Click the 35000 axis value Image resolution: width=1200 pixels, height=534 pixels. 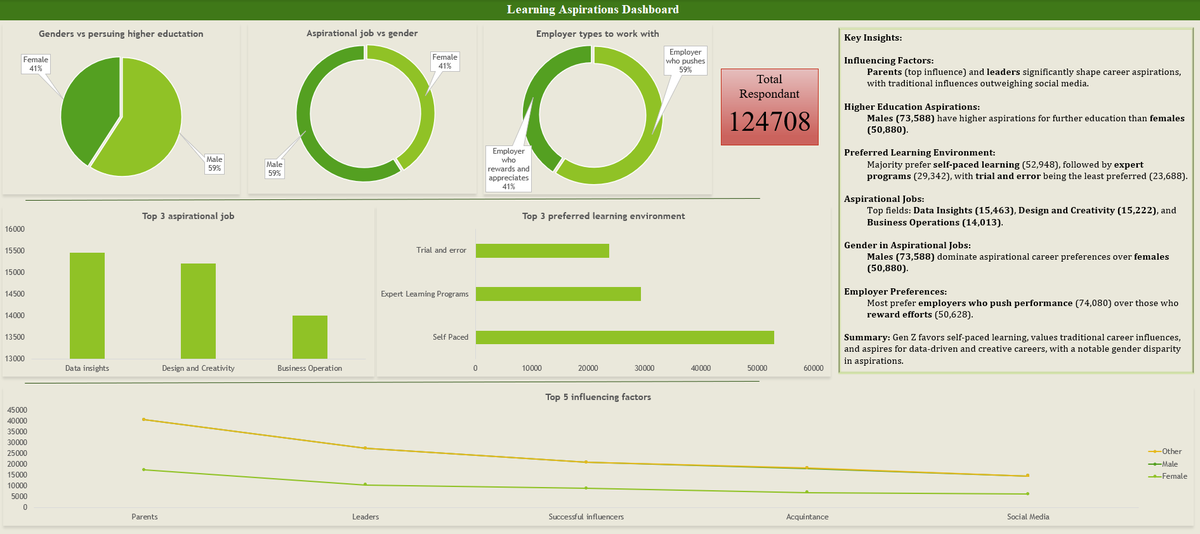click(15, 432)
